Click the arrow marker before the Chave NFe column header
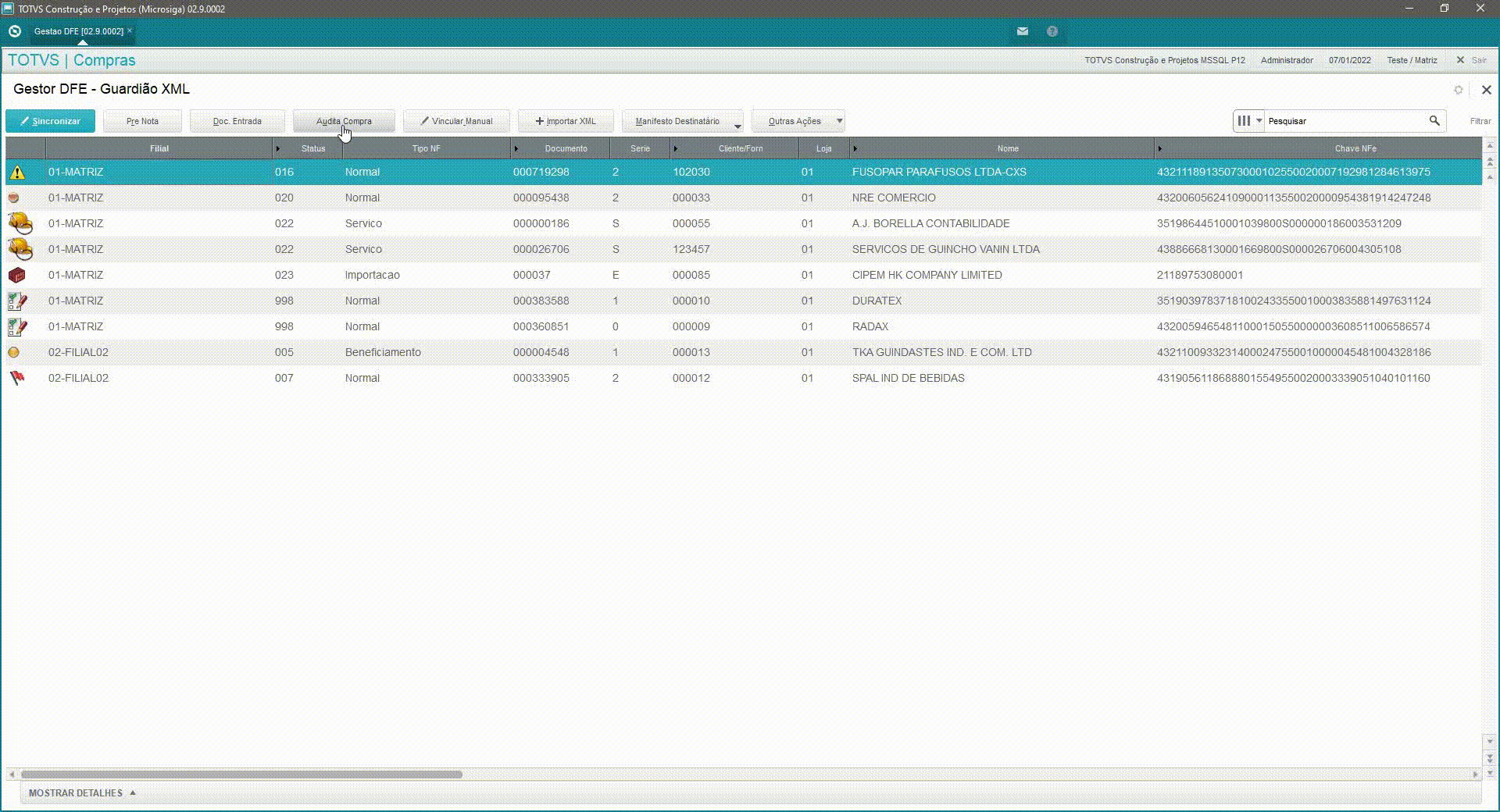1500x812 pixels. click(x=1159, y=148)
